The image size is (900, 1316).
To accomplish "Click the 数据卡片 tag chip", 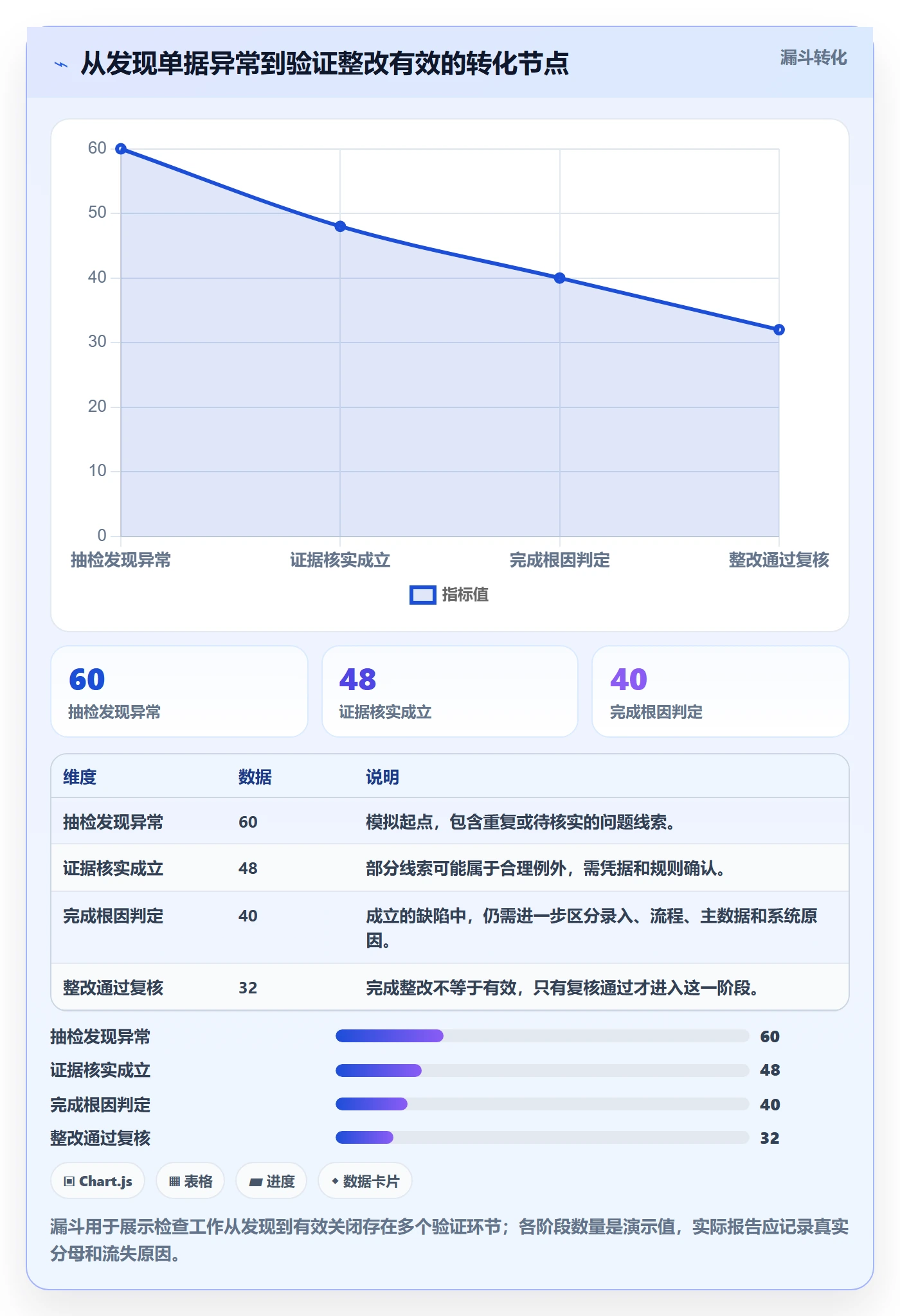I will 365,1181.
